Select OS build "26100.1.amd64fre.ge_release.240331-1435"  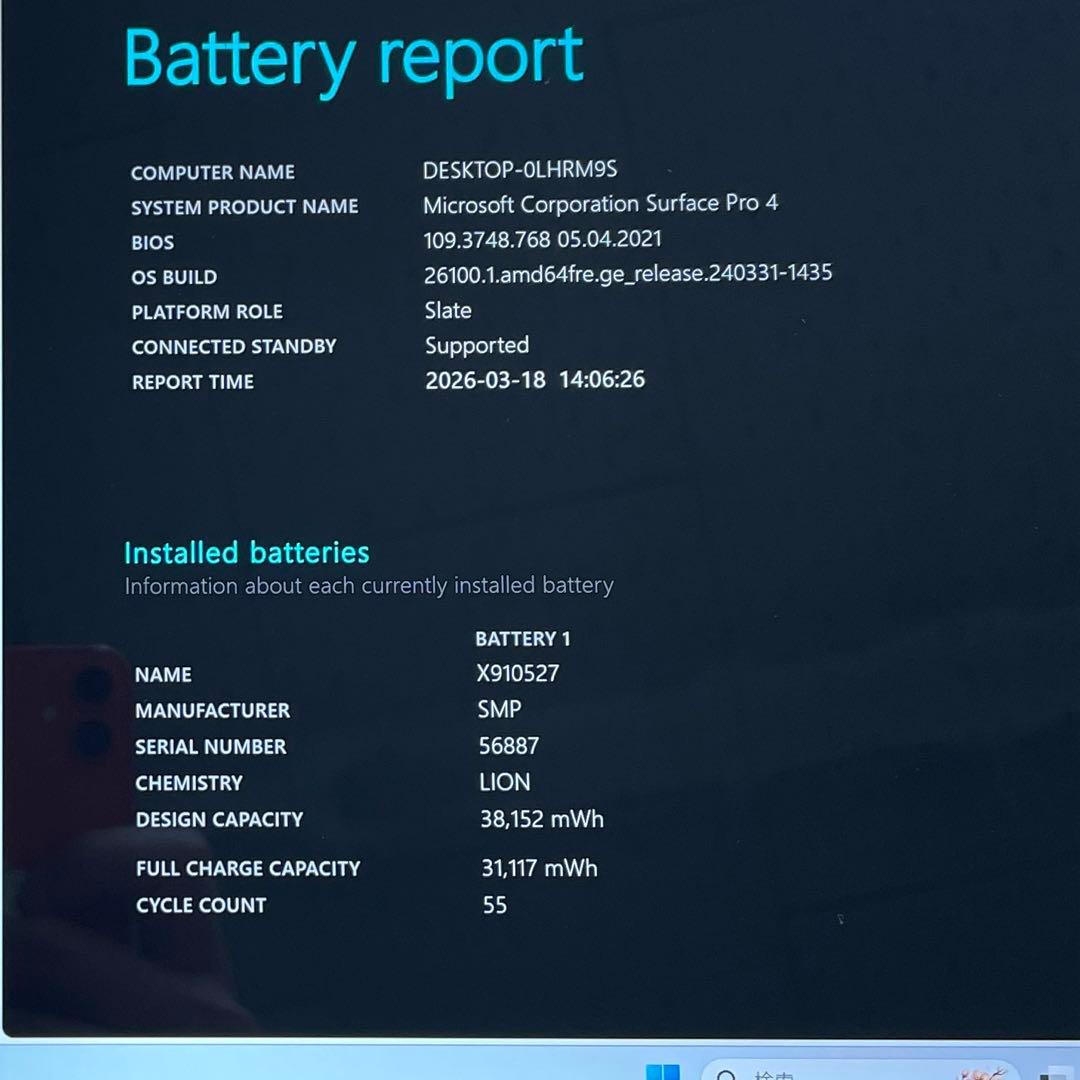pyautogui.click(x=628, y=273)
